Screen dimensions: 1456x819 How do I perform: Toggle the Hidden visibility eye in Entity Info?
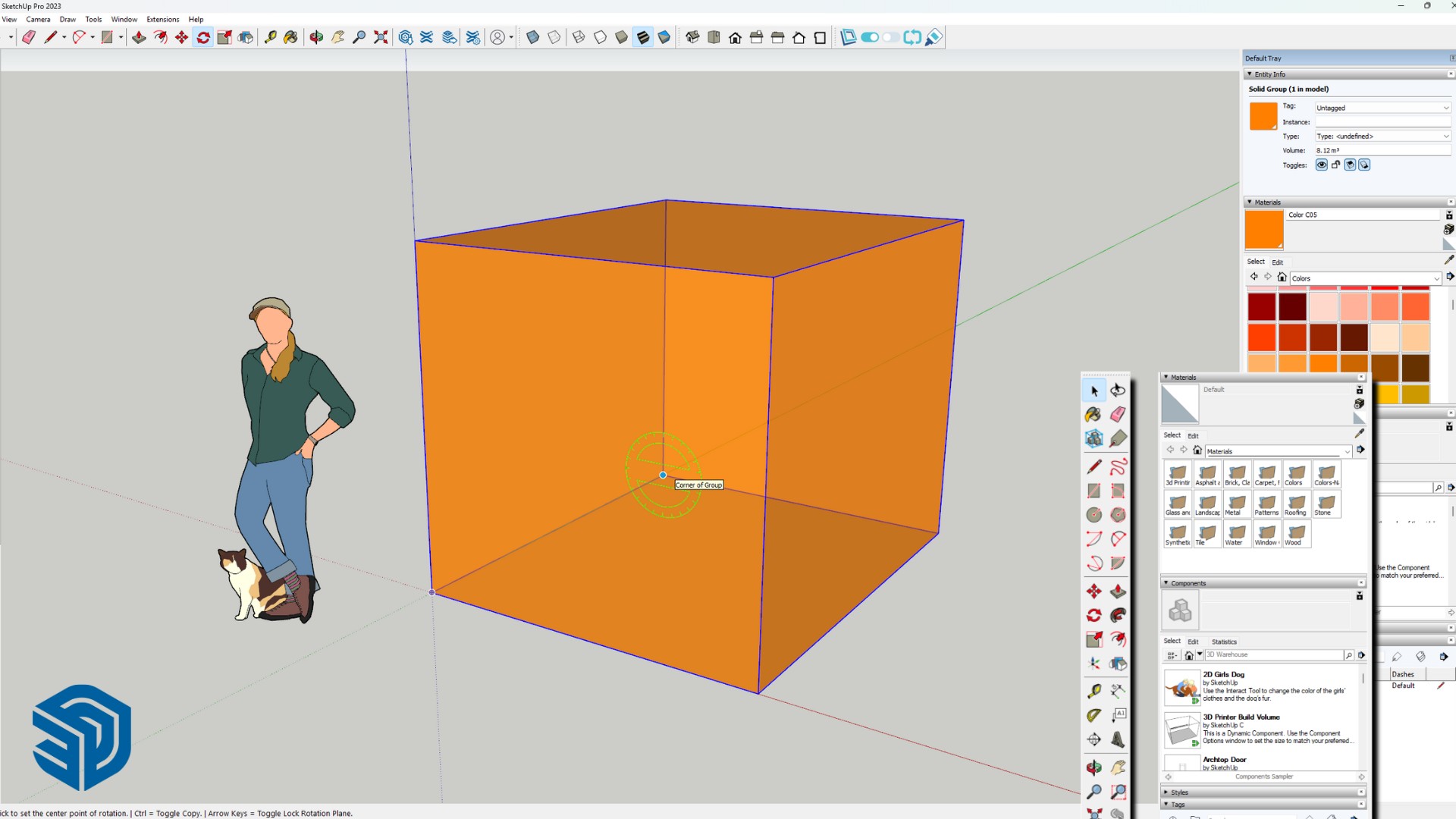click(x=1321, y=165)
